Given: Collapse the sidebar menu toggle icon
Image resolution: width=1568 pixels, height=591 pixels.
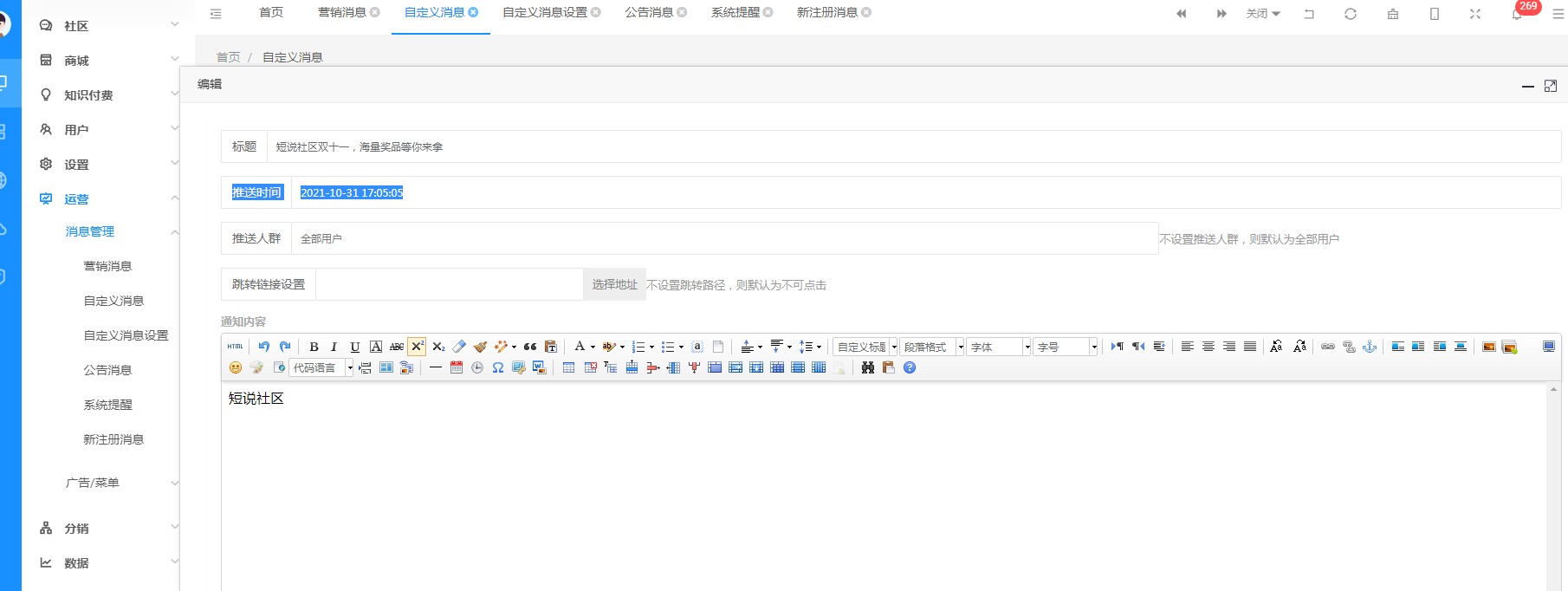Looking at the screenshot, I should pyautogui.click(x=216, y=14).
